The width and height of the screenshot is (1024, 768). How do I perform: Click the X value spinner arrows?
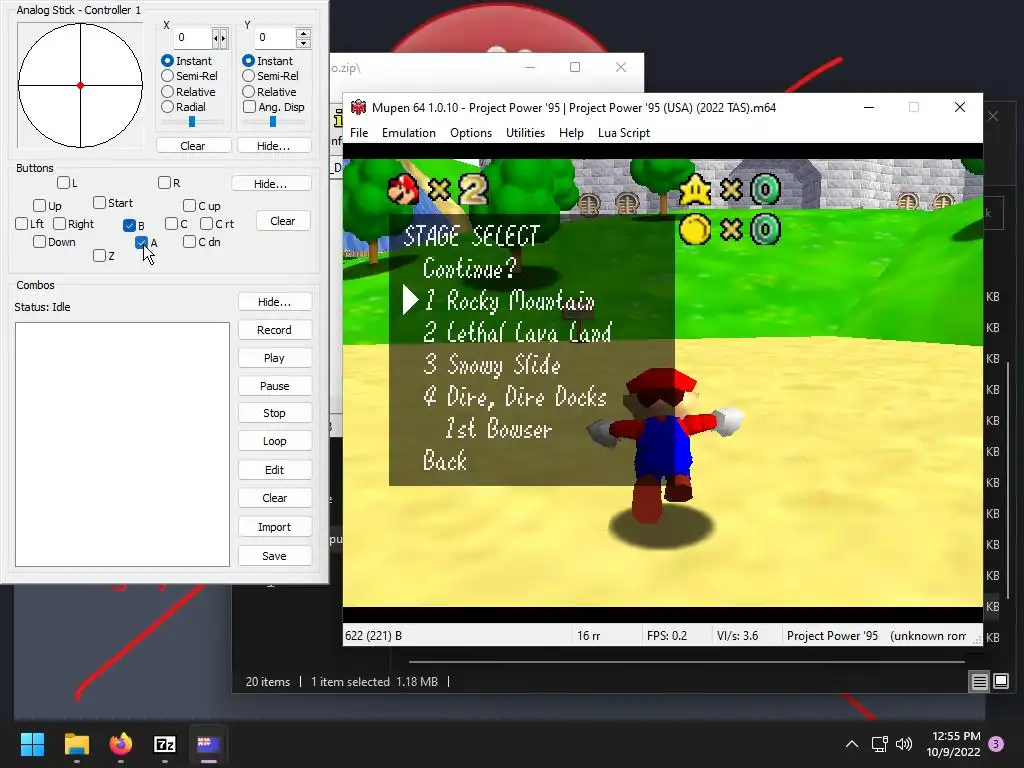[x=220, y=38]
